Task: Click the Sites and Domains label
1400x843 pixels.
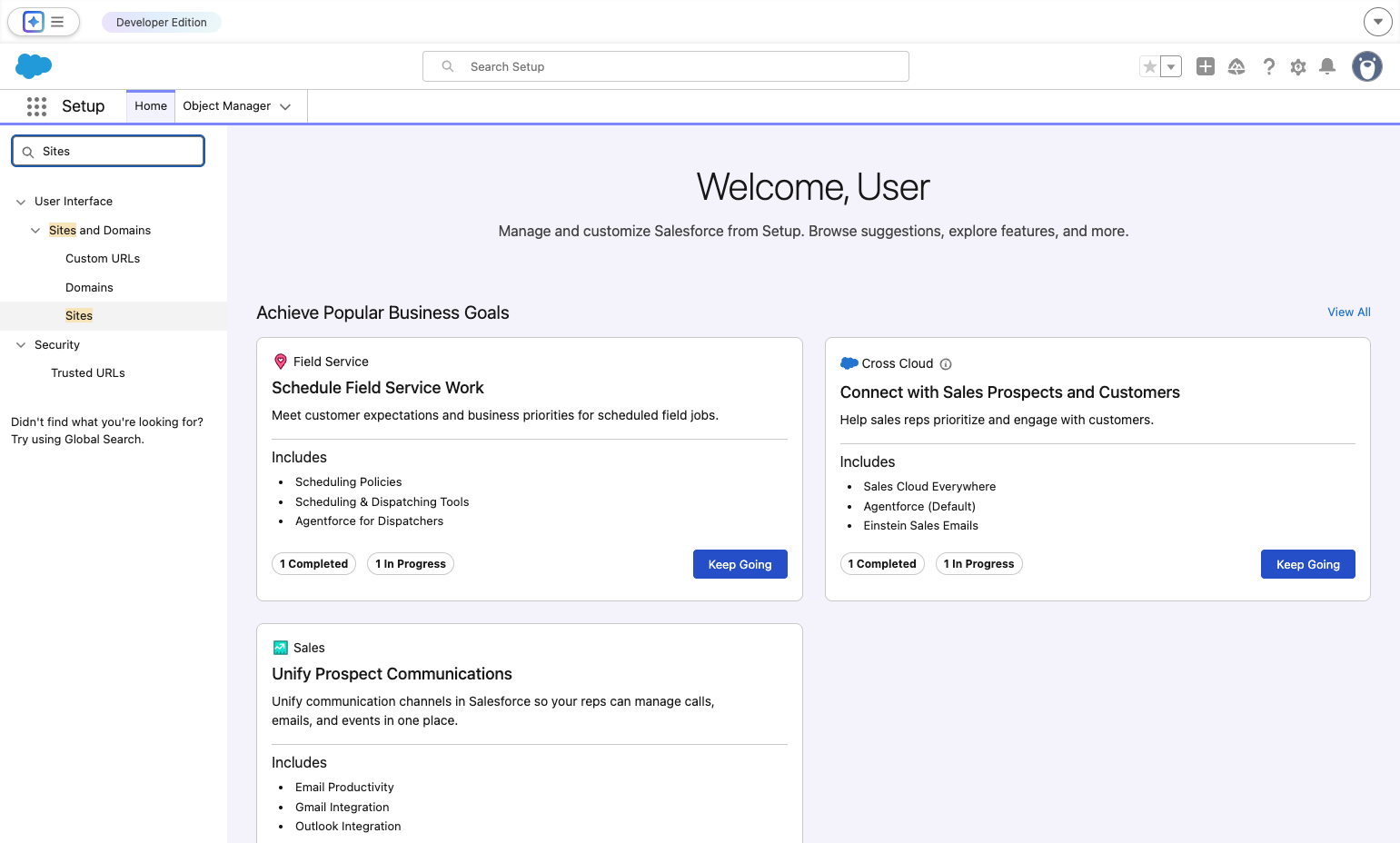Action: [x=100, y=231]
